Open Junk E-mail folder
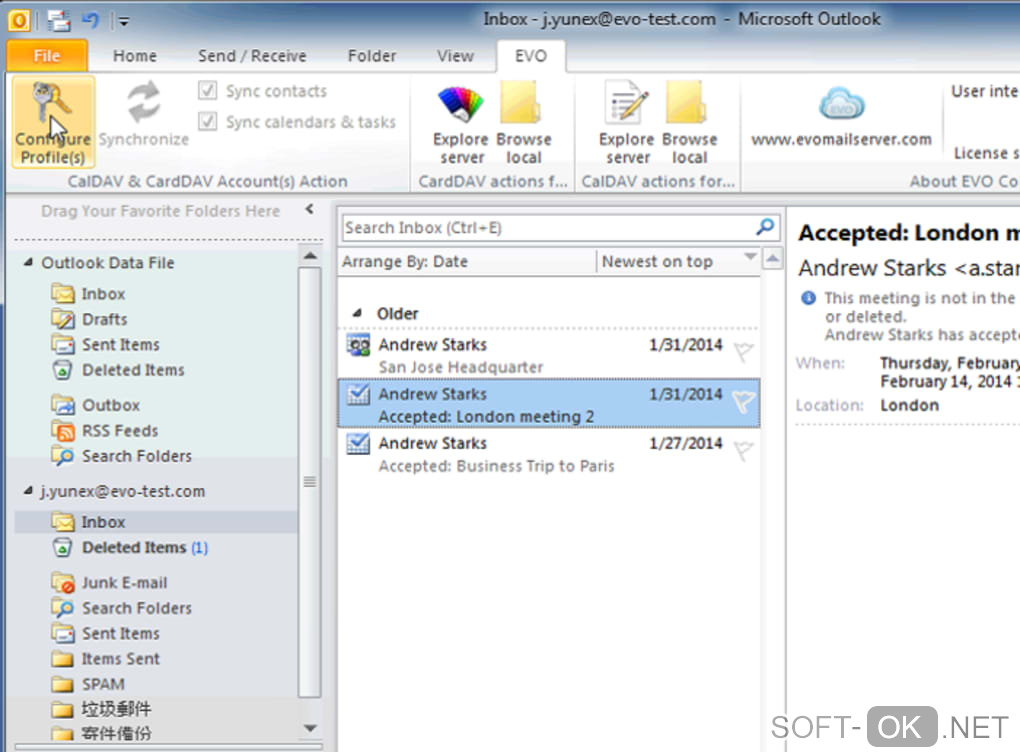The width and height of the screenshot is (1020, 752). pyautogui.click(x=124, y=583)
